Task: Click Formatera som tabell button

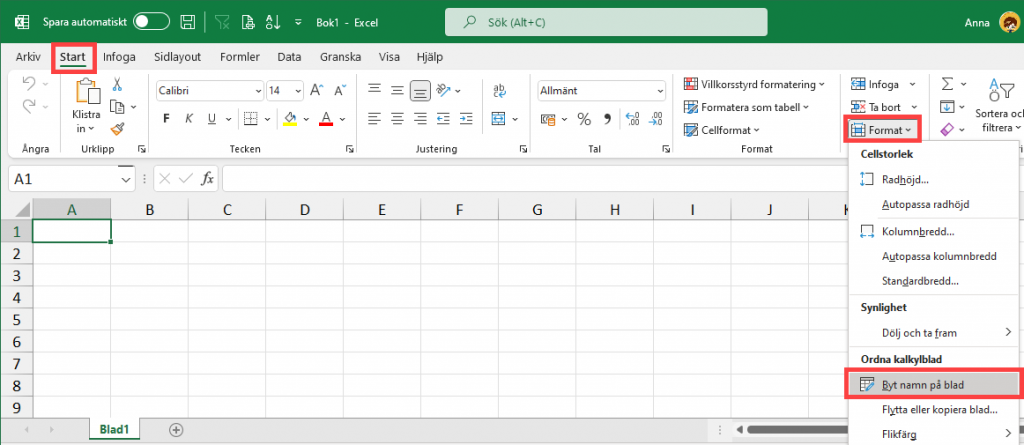Action: tap(750, 107)
